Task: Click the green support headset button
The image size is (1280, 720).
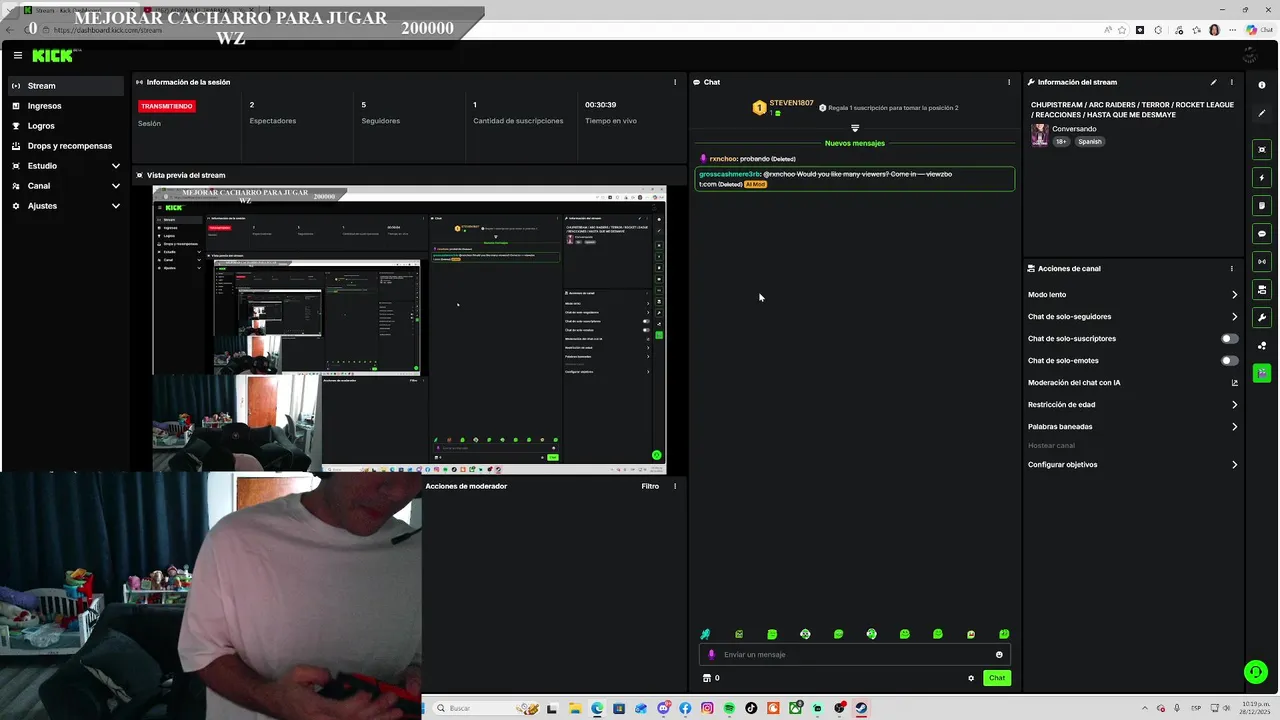Action: pos(1254,672)
